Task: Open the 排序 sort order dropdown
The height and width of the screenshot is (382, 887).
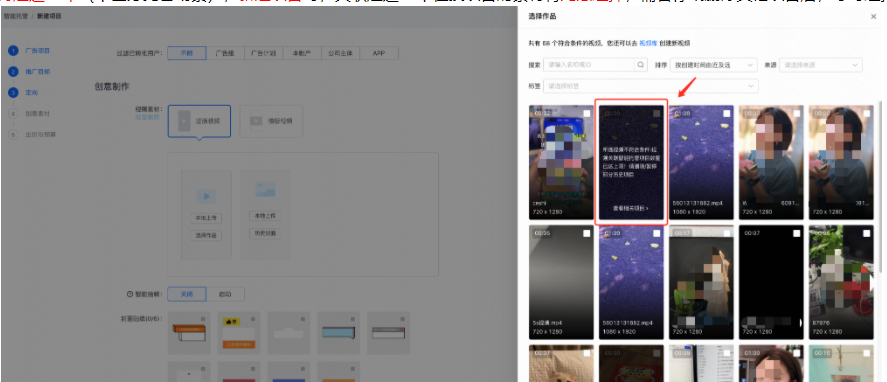Action: point(713,65)
